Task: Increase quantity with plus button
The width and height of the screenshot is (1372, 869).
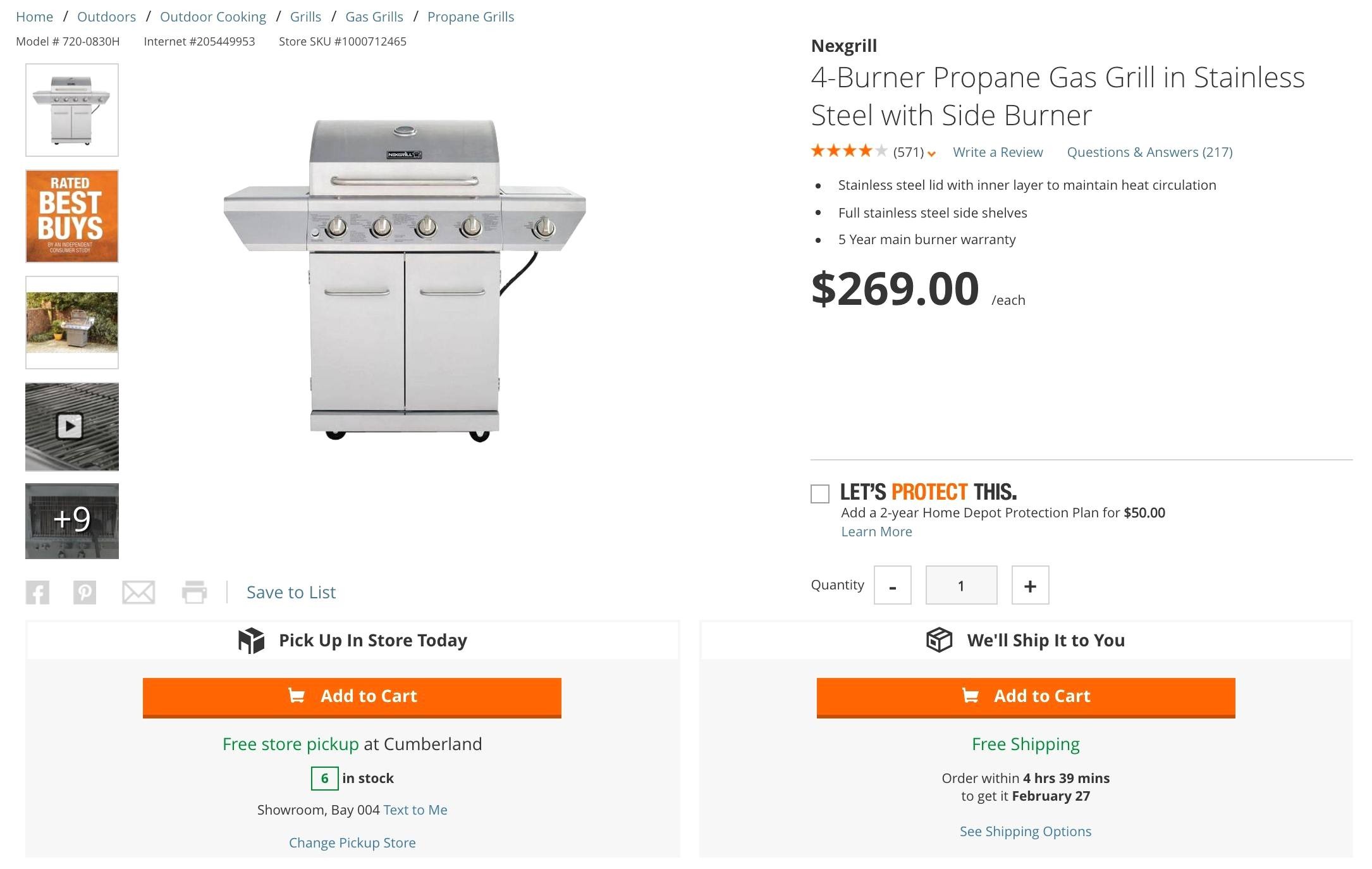Action: click(1030, 586)
